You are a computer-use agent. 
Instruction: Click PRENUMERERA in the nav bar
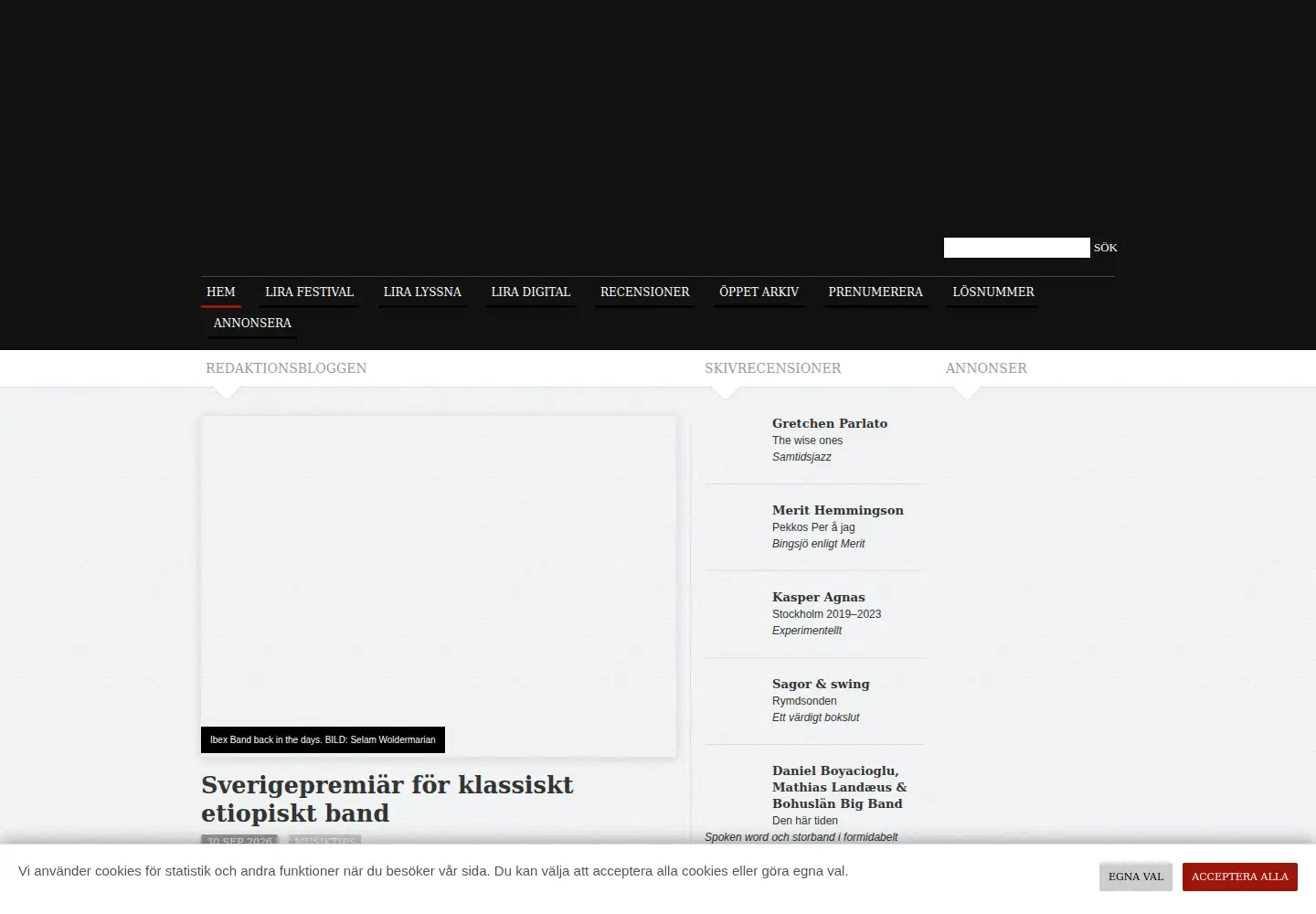tap(876, 292)
